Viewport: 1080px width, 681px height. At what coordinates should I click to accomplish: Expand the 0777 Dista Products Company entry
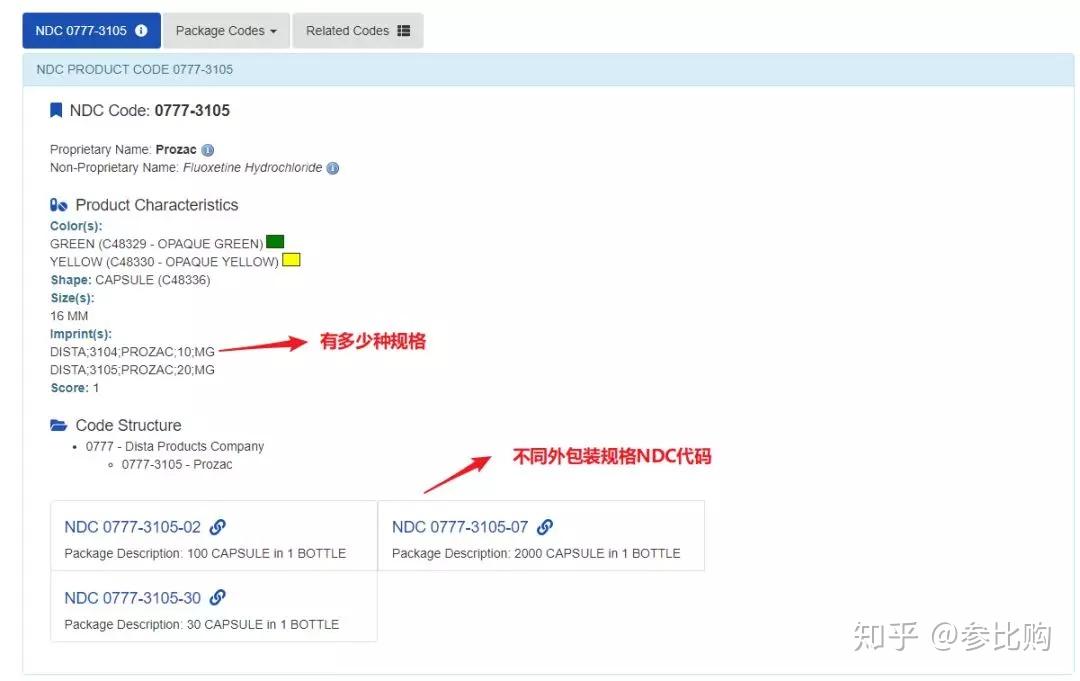pyautogui.click(x=173, y=446)
